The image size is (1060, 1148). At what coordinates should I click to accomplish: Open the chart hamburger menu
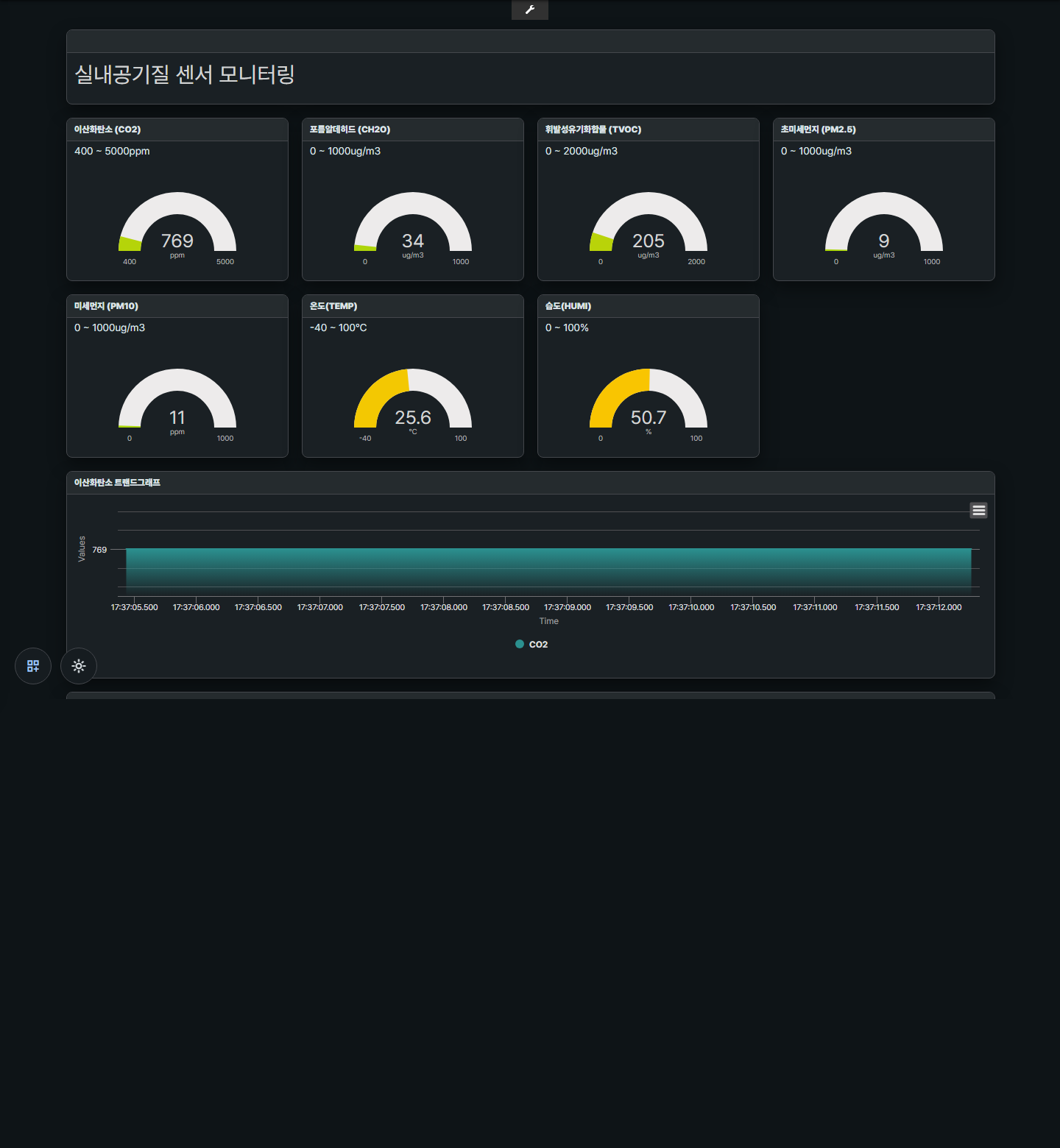point(978,510)
